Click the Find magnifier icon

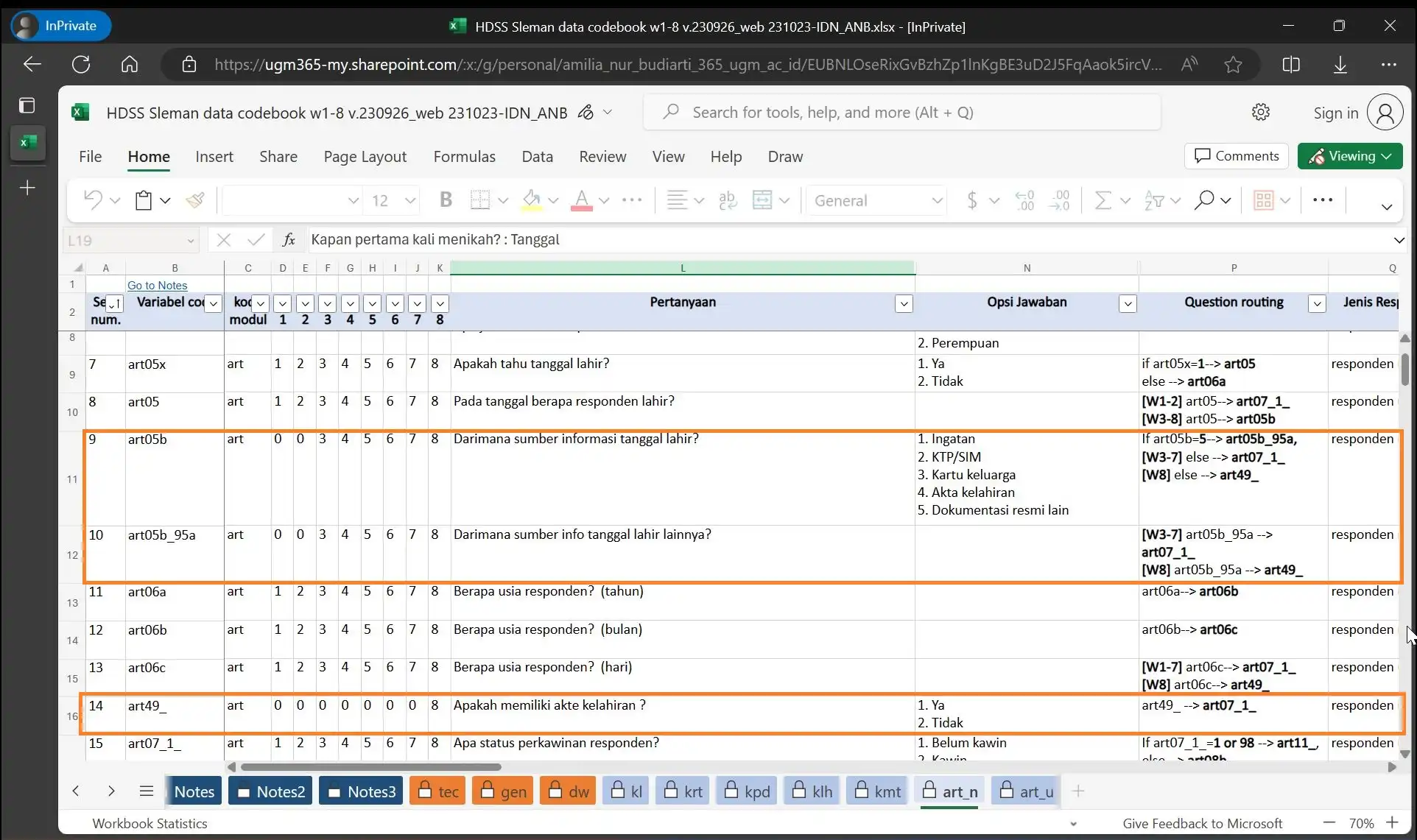pos(1204,200)
